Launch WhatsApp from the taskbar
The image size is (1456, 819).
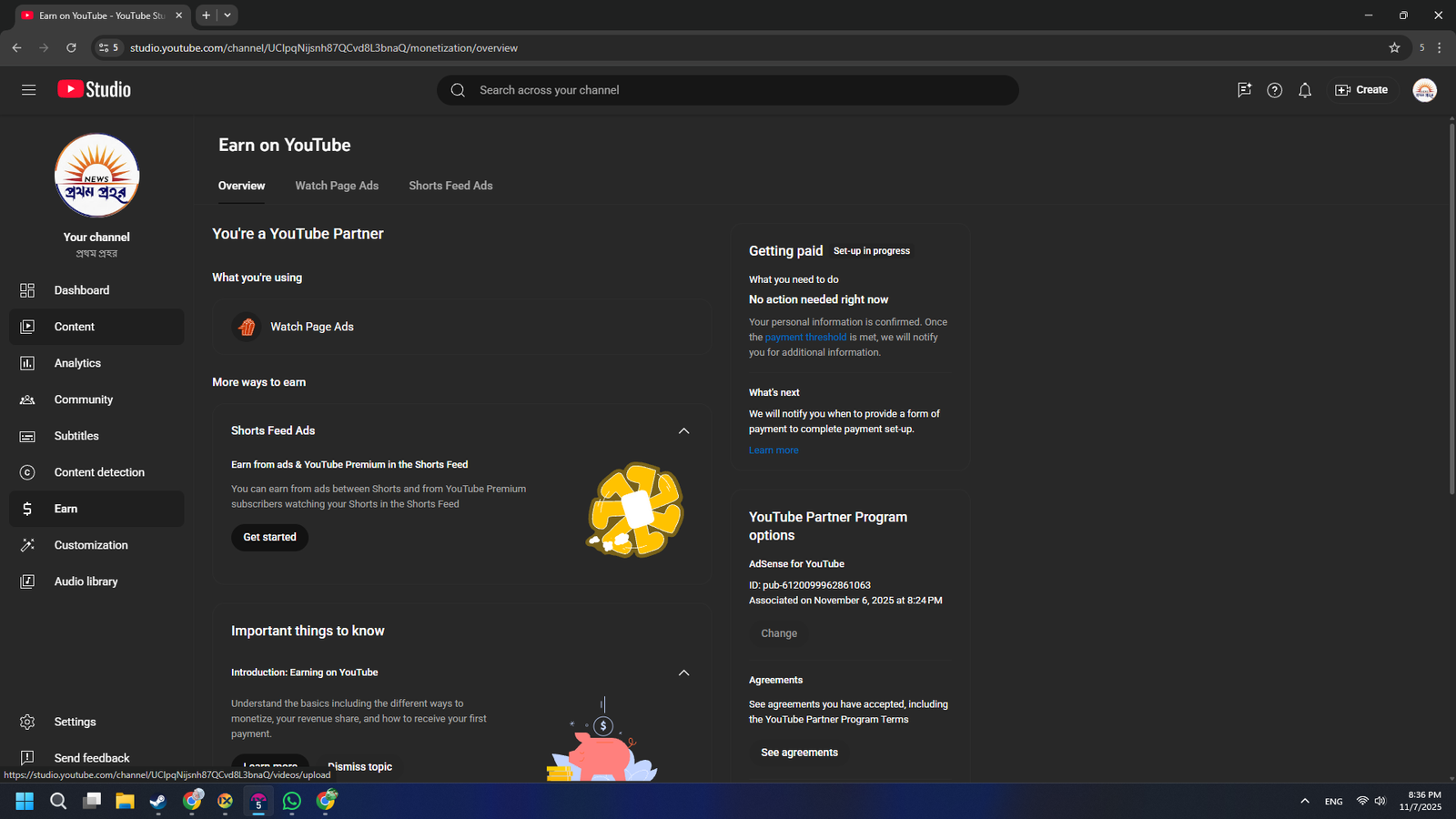tap(292, 801)
